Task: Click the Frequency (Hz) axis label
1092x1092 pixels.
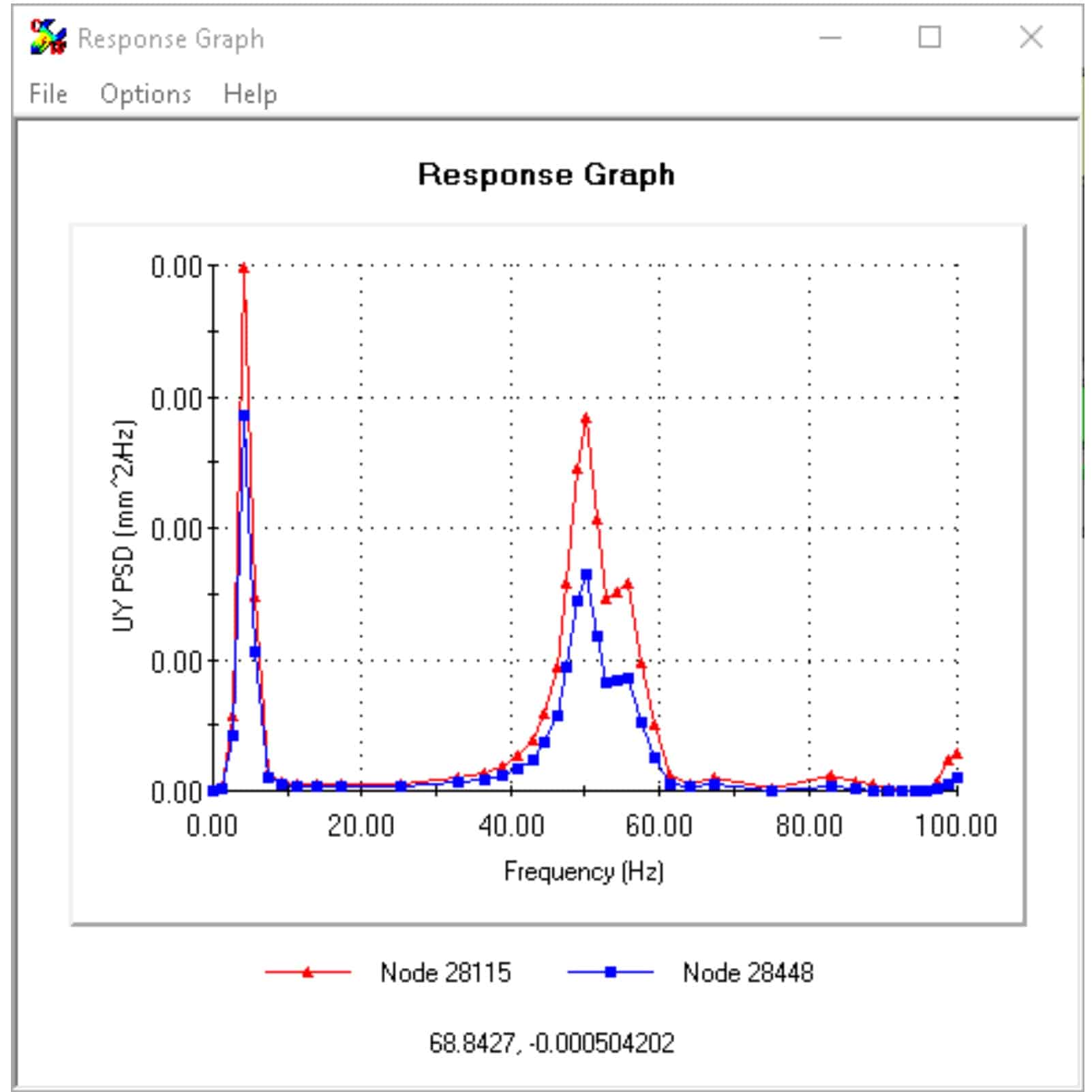Action: click(583, 872)
